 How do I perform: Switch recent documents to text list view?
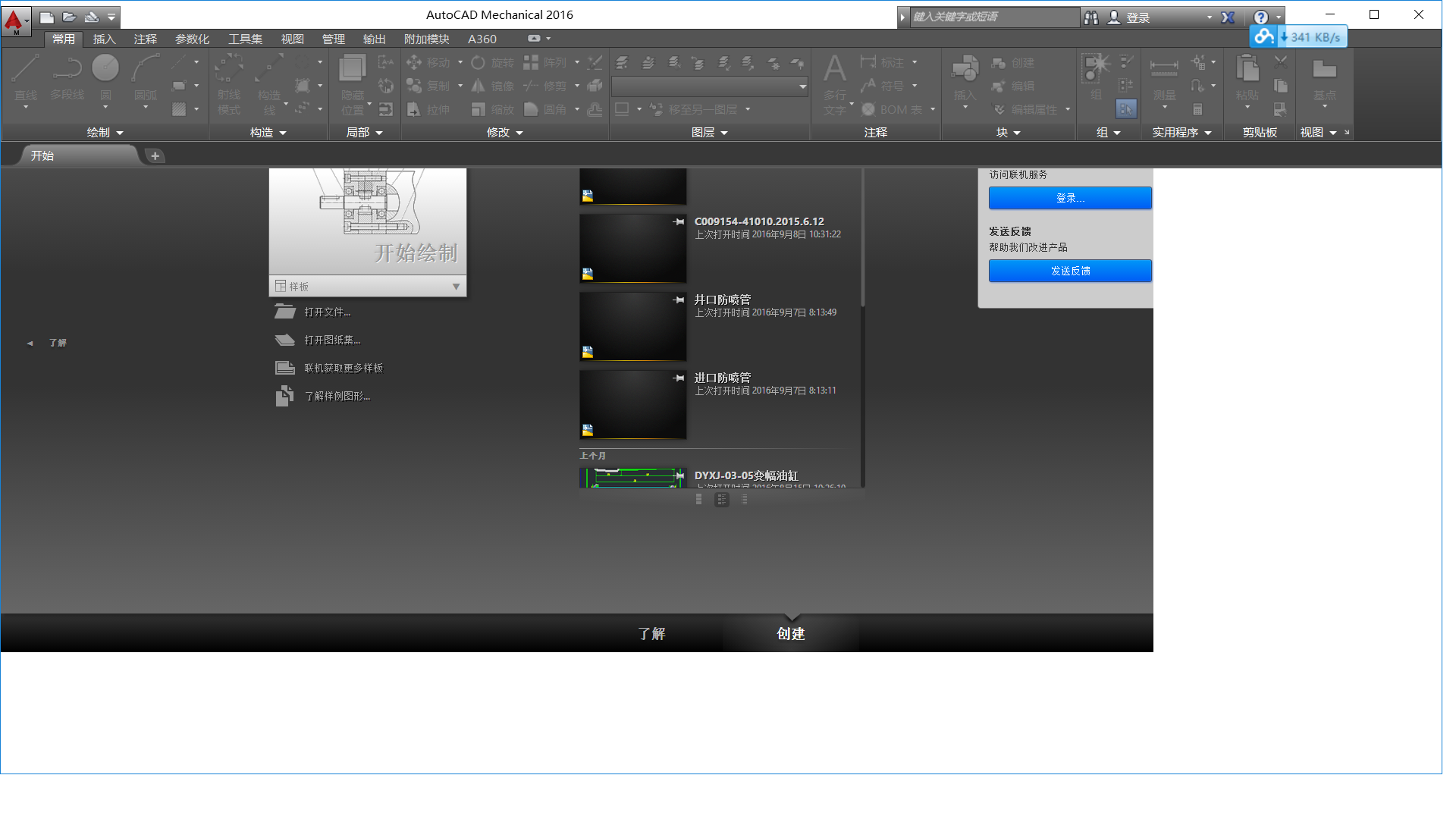coord(744,499)
